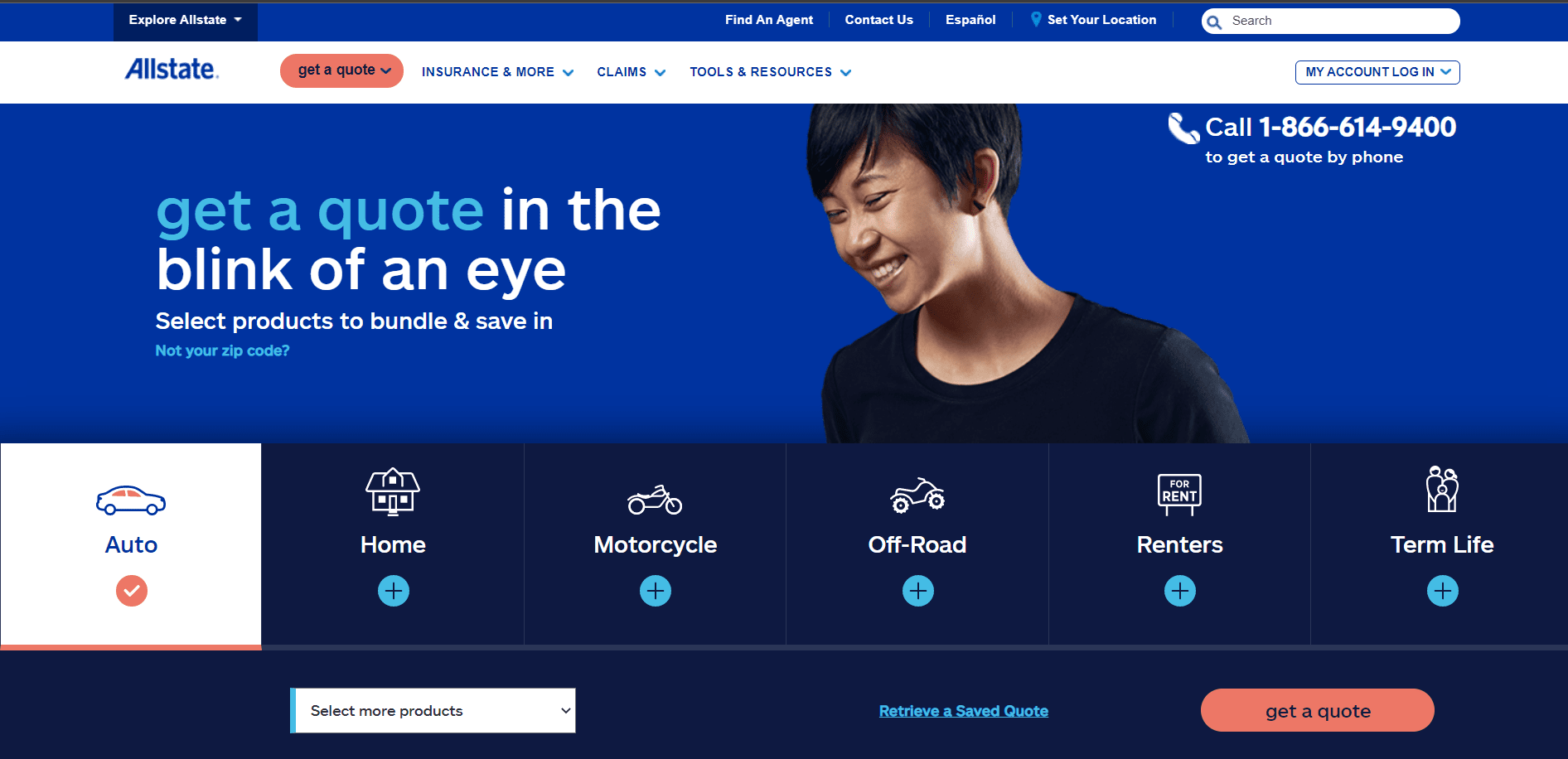Viewport: 1568px width, 759px height.
Task: Expand the top get a quote menu
Action: pos(341,70)
